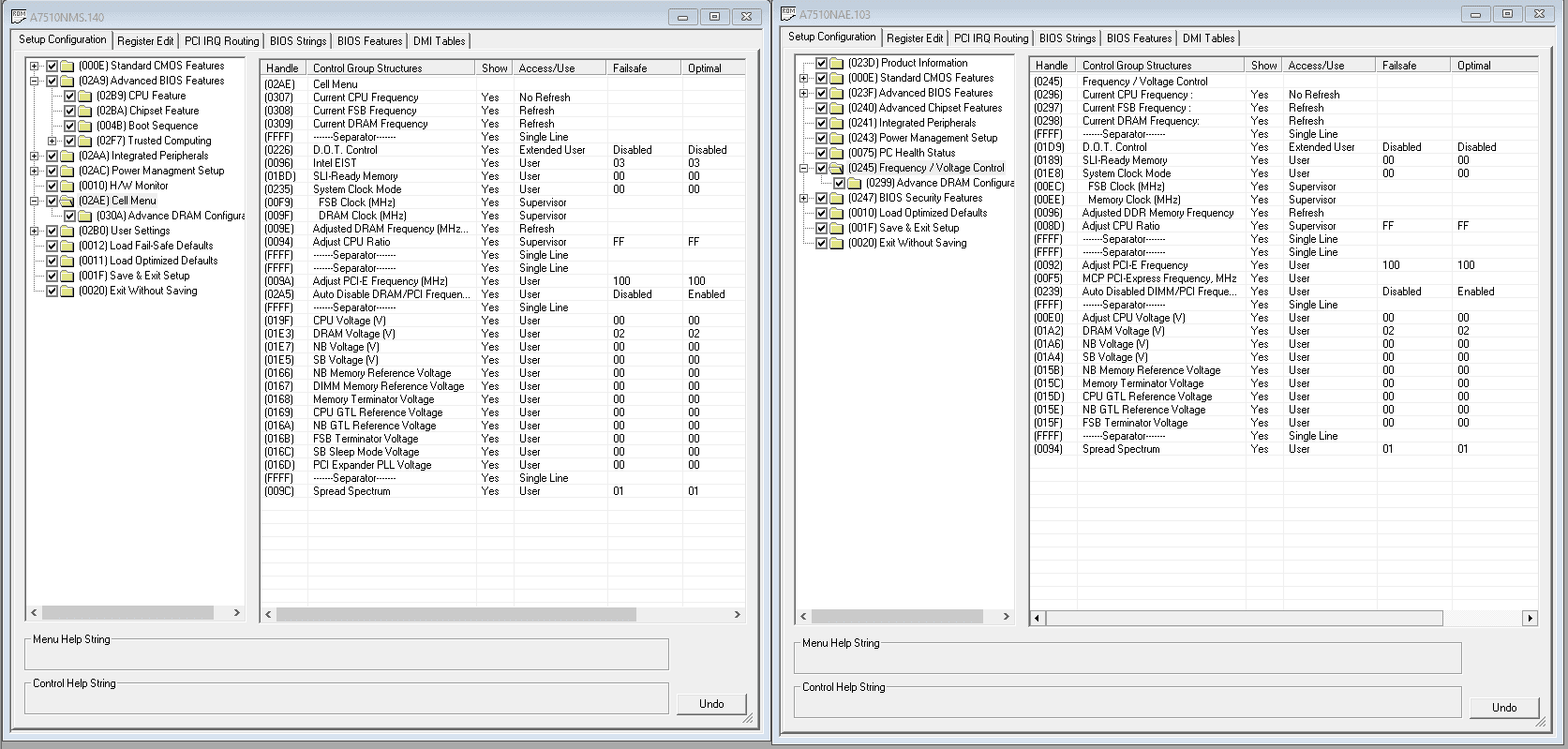Click folder icon of (0020) Exit Without Saving in A7510NAE
Viewport: 1568px width, 749px height.
click(837, 243)
